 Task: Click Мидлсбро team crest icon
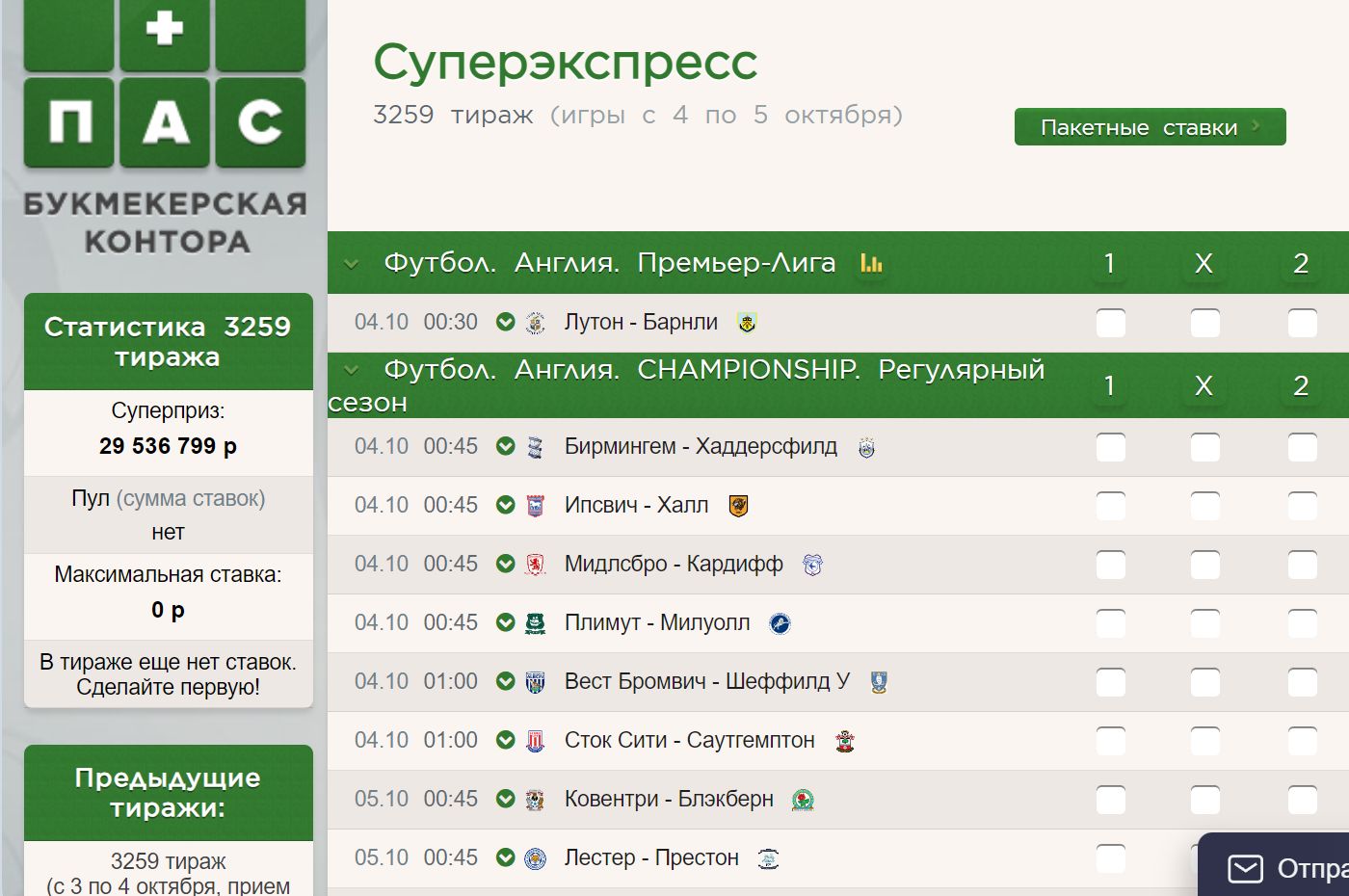point(536,565)
